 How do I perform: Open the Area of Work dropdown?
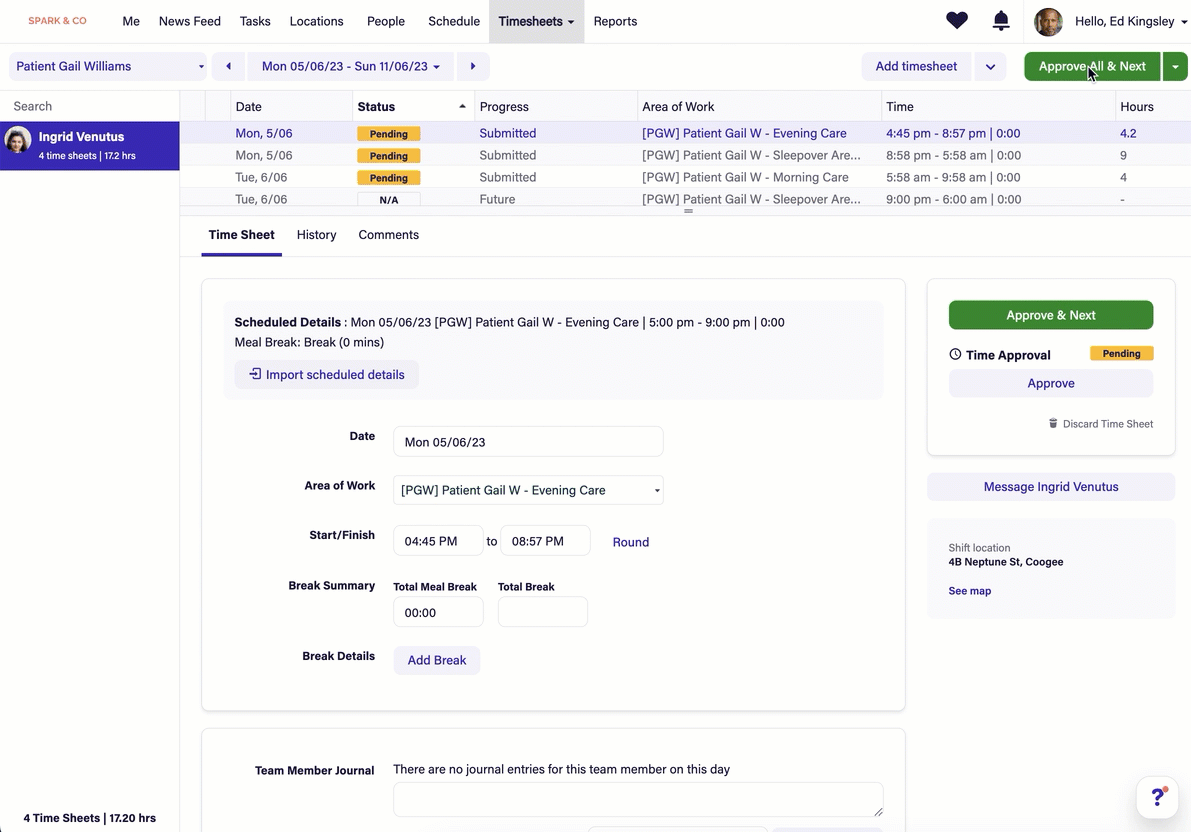click(528, 490)
